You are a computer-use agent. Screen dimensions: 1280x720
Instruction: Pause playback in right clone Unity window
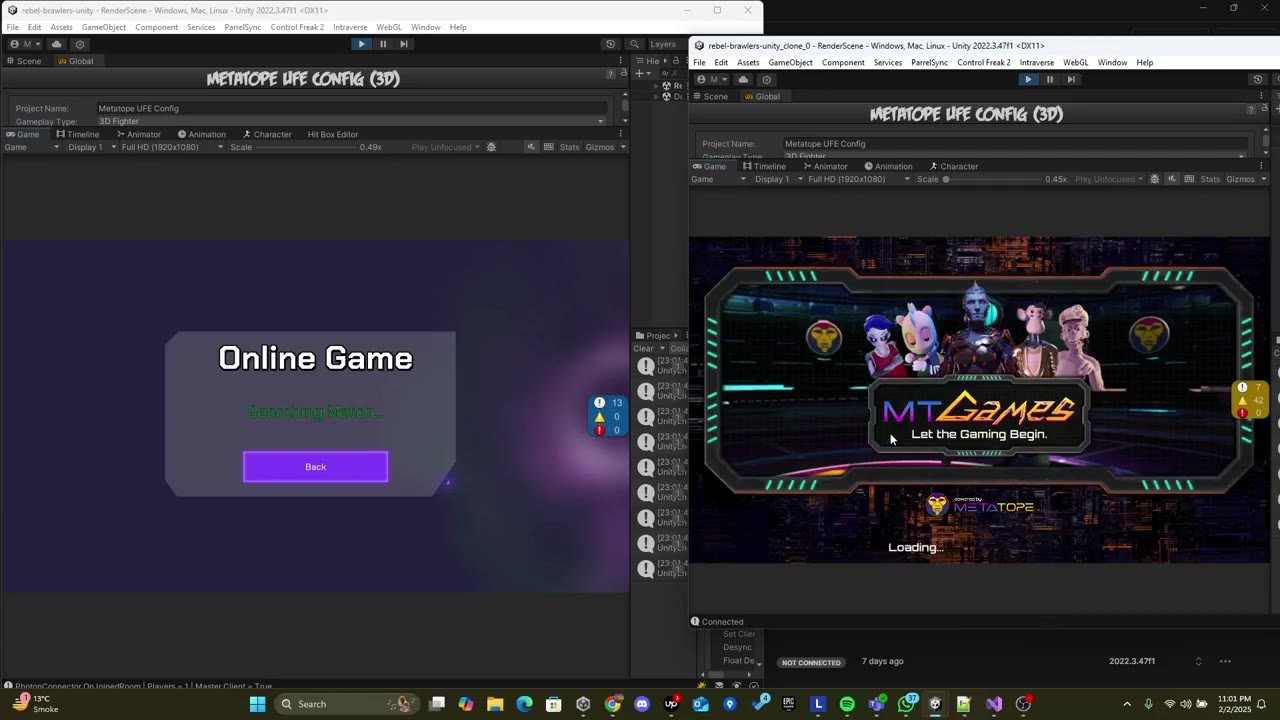point(1049,79)
